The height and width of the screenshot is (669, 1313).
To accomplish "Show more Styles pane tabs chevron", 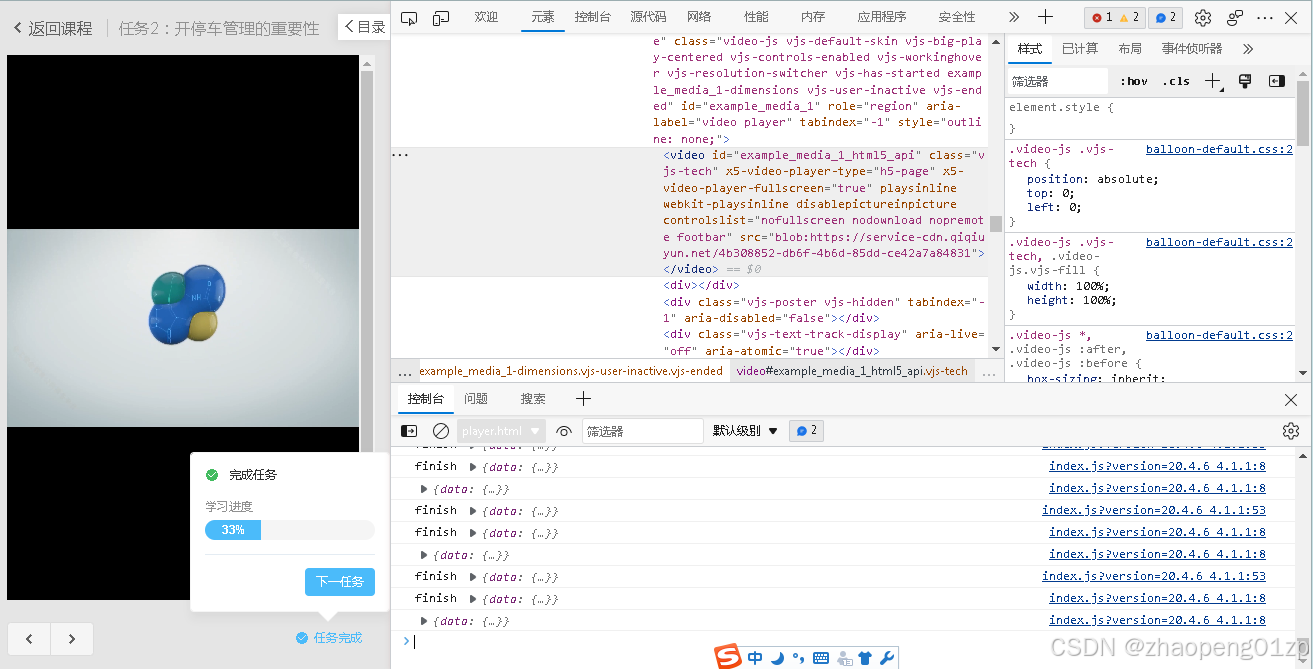I will click(x=1248, y=49).
